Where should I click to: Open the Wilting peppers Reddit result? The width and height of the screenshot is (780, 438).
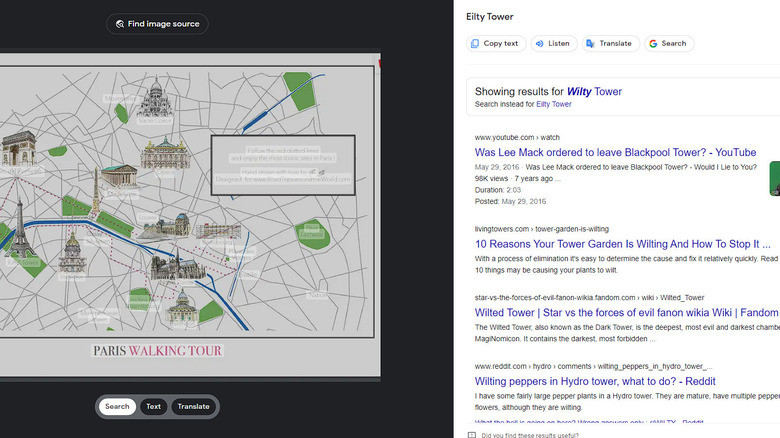tap(595, 381)
